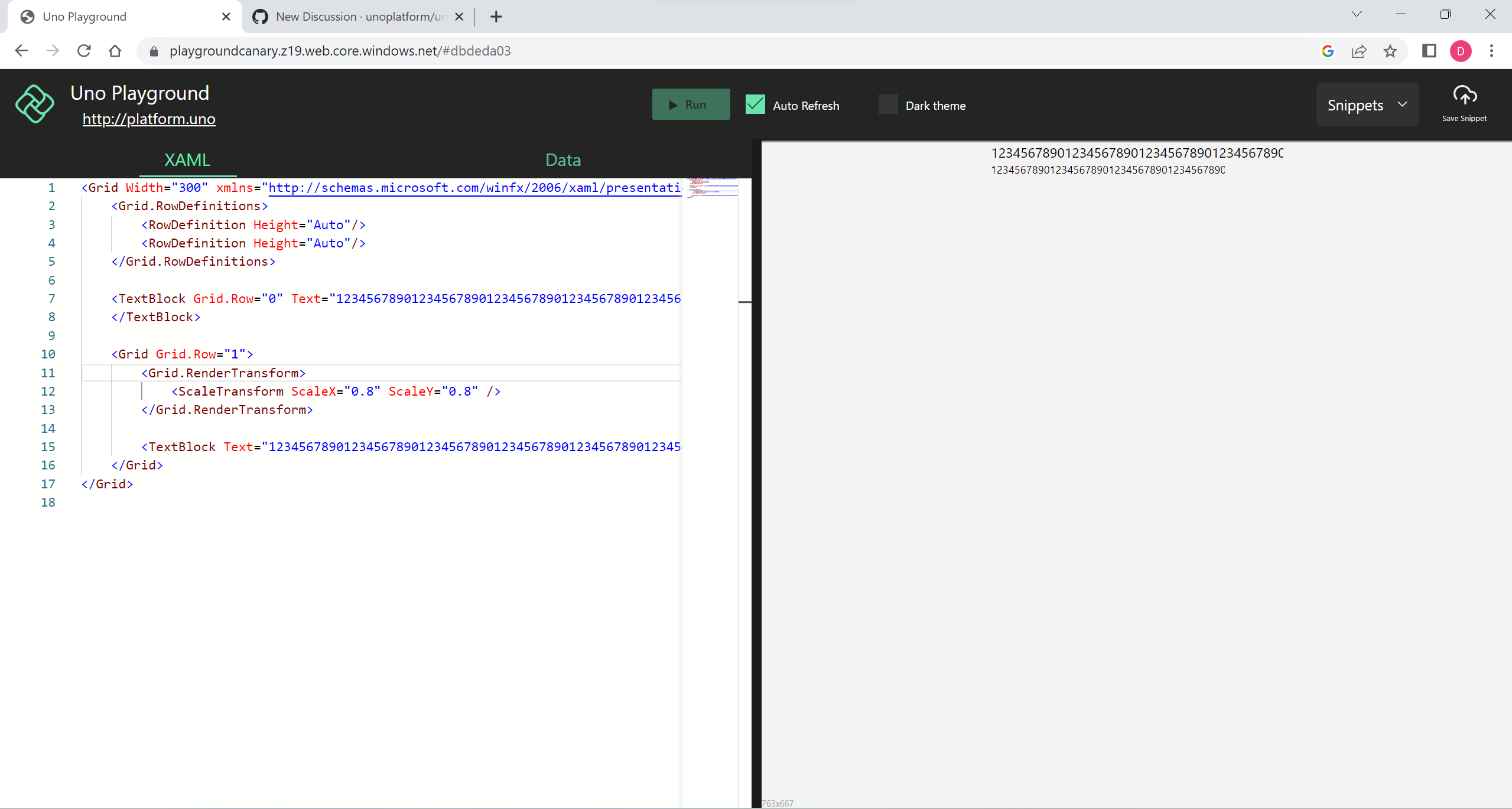Image resolution: width=1512 pixels, height=809 pixels.
Task: Open the tab search chevron
Action: point(1356,14)
